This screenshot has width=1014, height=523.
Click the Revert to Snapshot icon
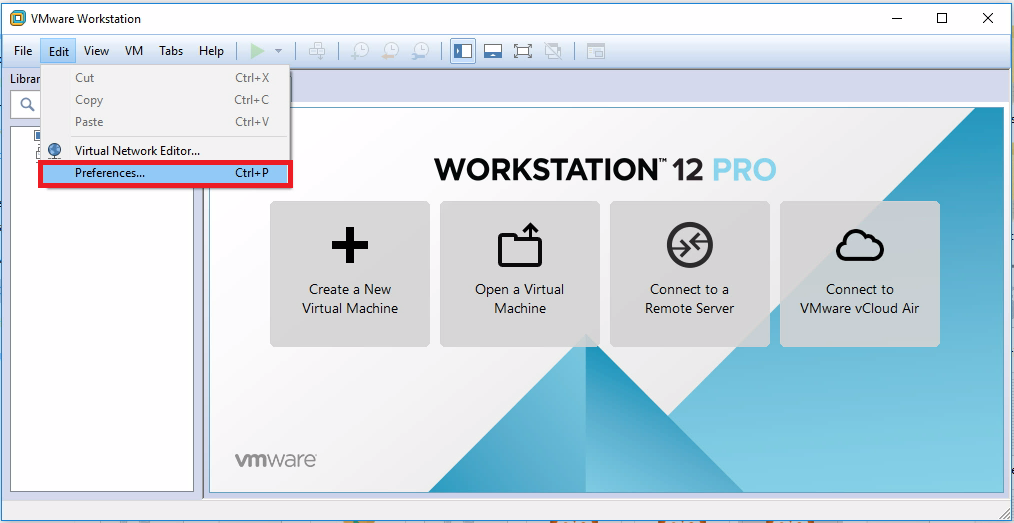coord(390,51)
